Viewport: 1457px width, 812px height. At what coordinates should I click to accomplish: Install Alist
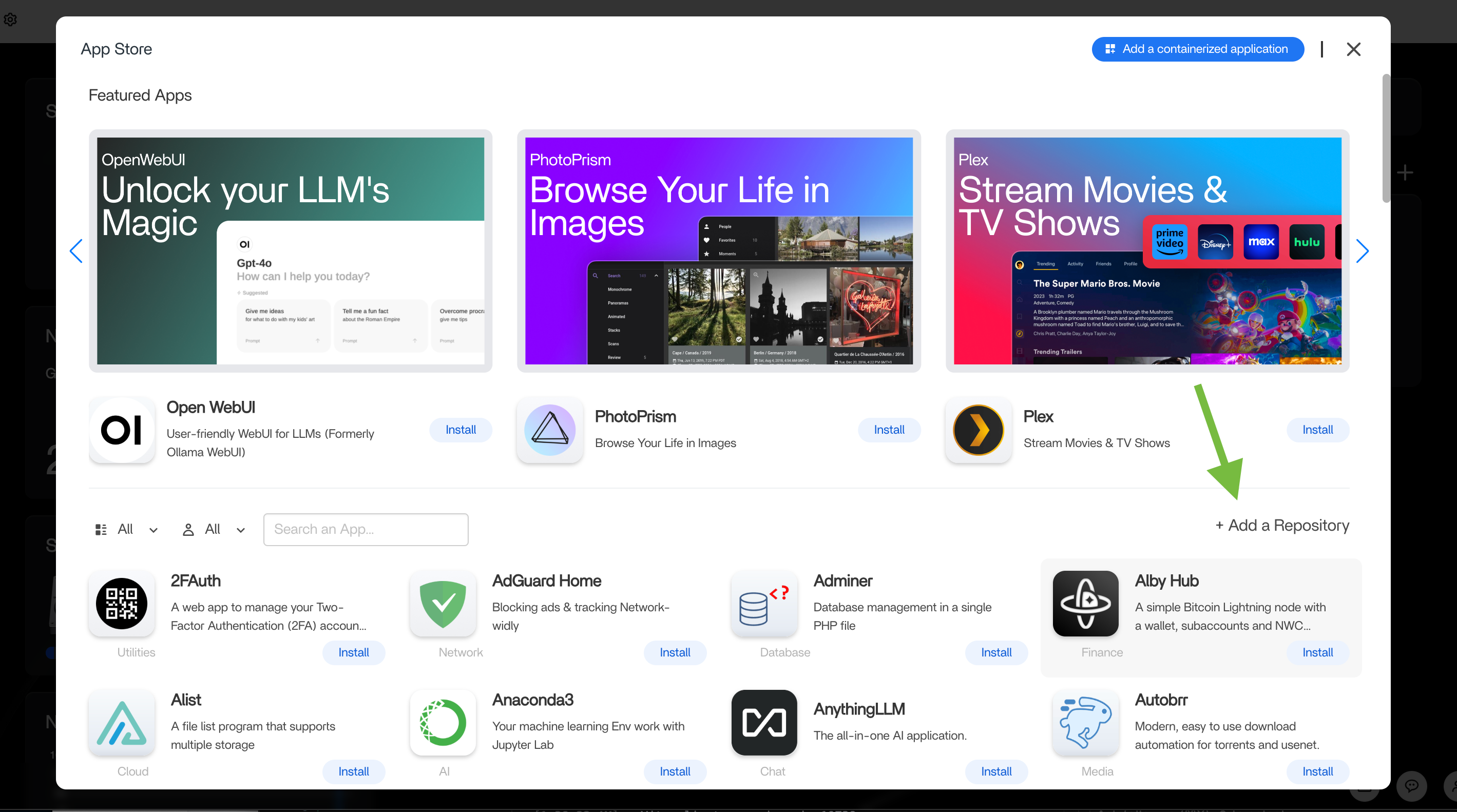(354, 771)
